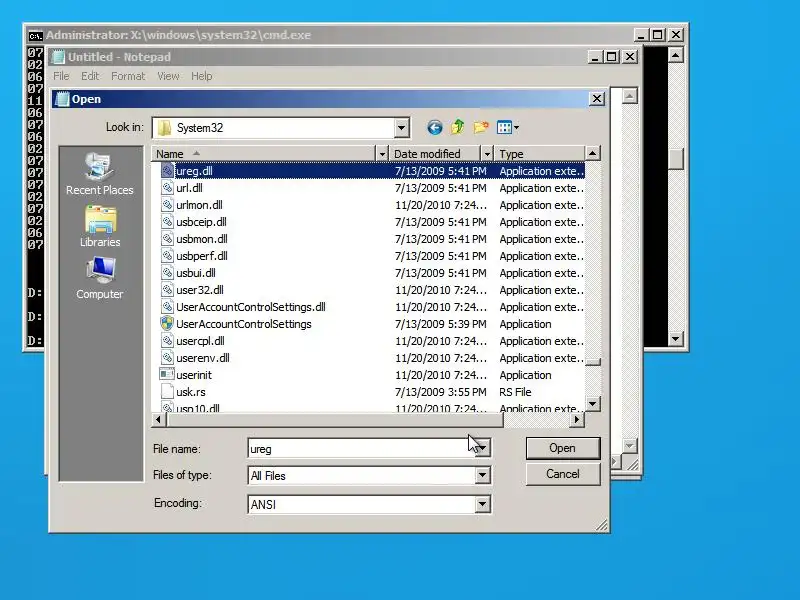Screen dimensions: 800x600
Task: Select the userenv.dll file icon
Action: point(167,358)
